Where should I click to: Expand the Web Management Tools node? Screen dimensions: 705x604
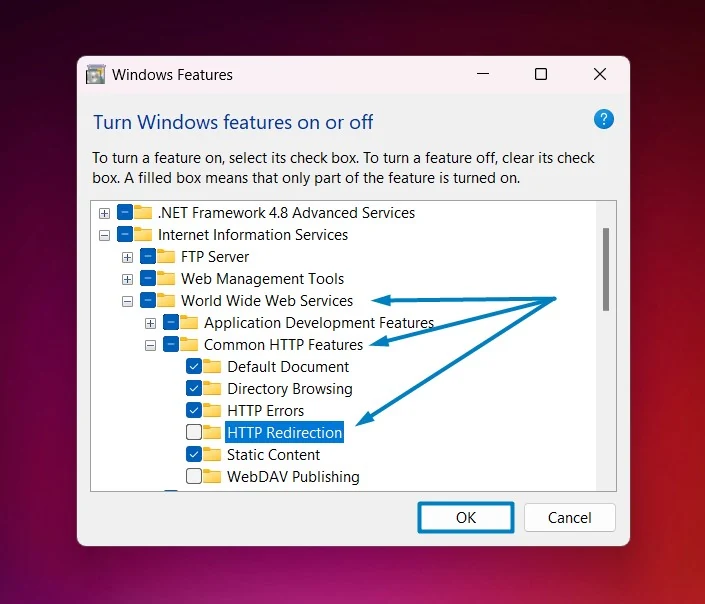127,279
